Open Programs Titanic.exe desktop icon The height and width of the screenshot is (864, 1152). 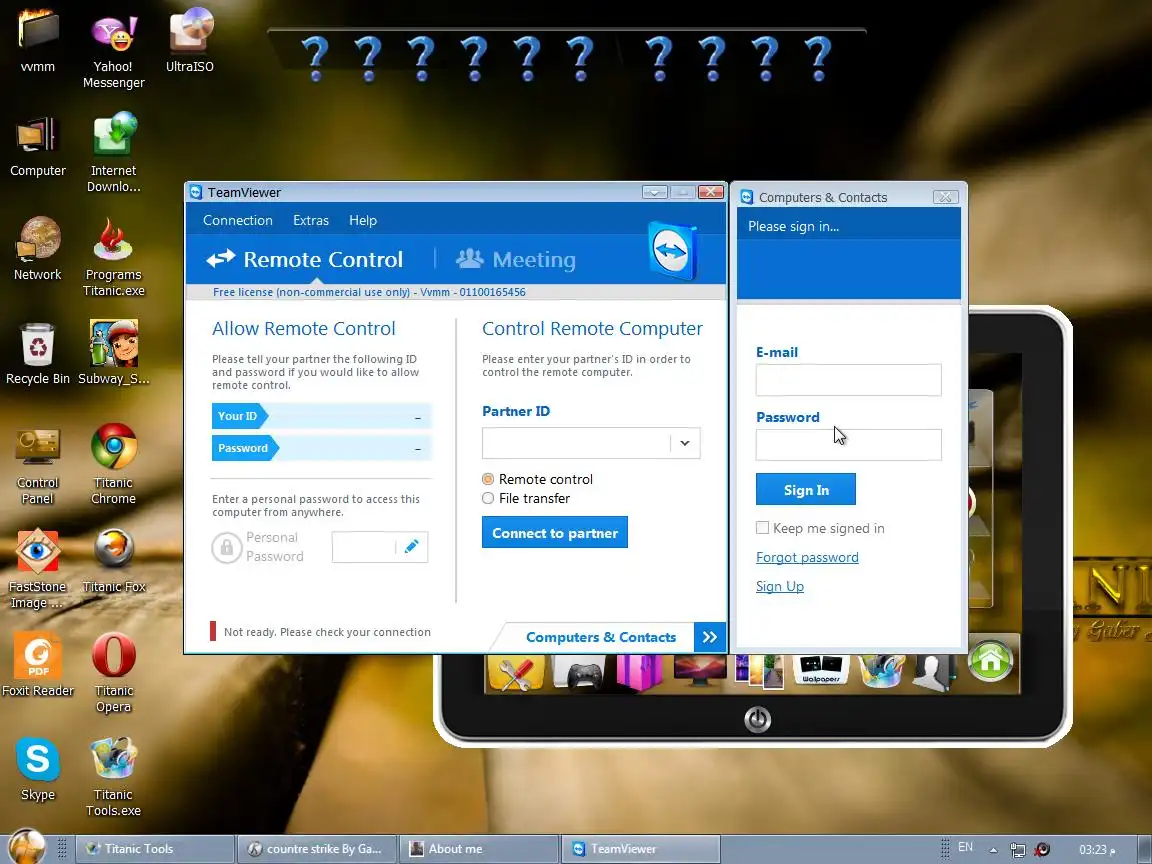pos(113,257)
